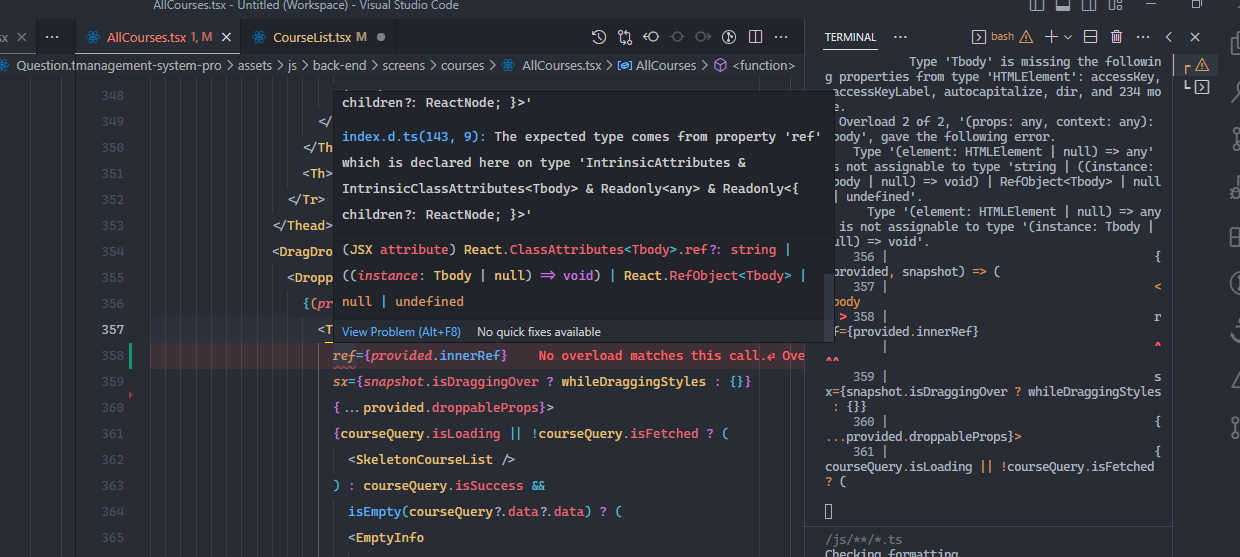This screenshot has width=1240, height=557.
Task: Click line number 357 in gutter
Action: coord(113,330)
